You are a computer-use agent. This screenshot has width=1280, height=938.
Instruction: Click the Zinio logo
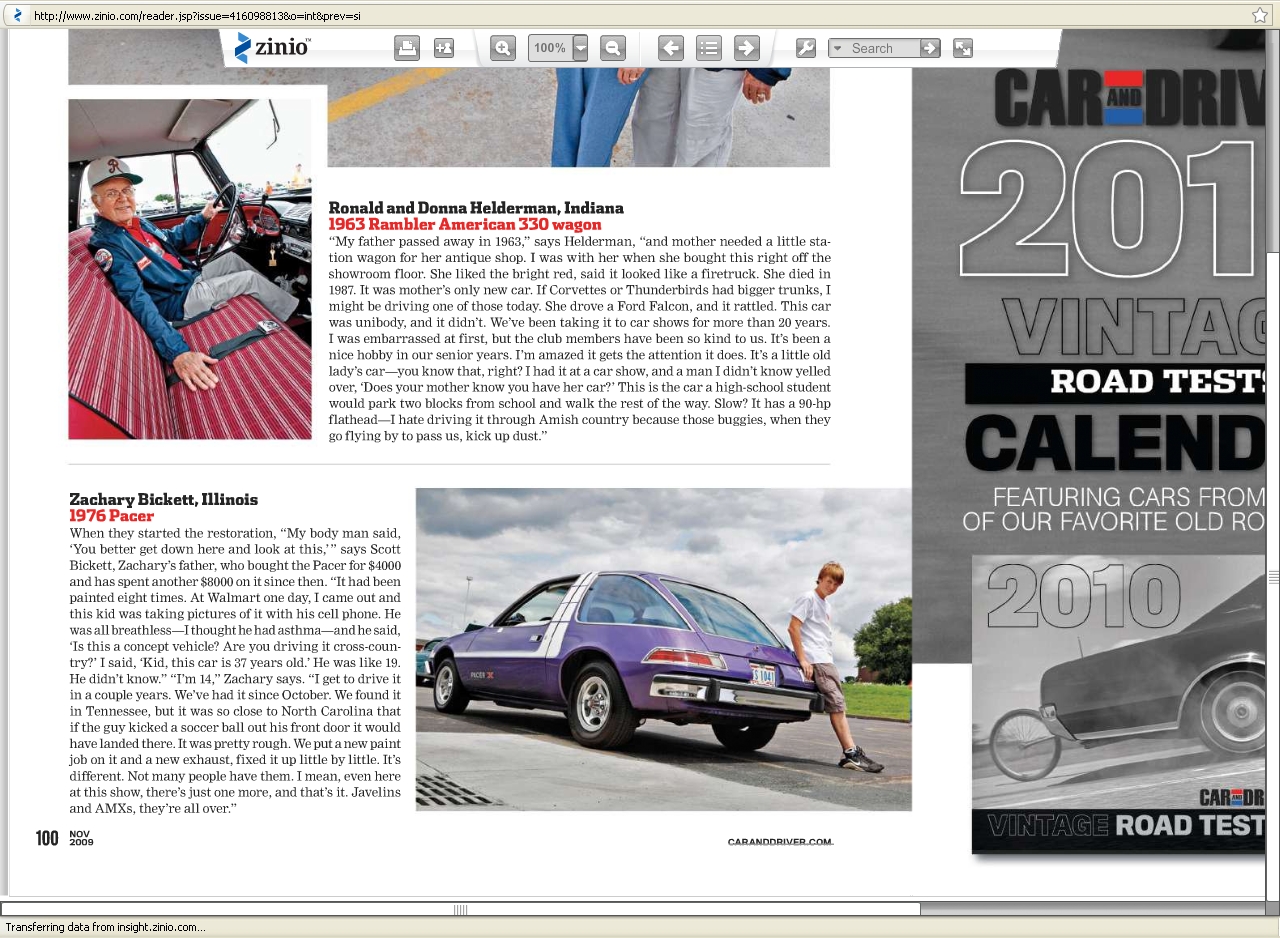pyautogui.click(x=271, y=47)
